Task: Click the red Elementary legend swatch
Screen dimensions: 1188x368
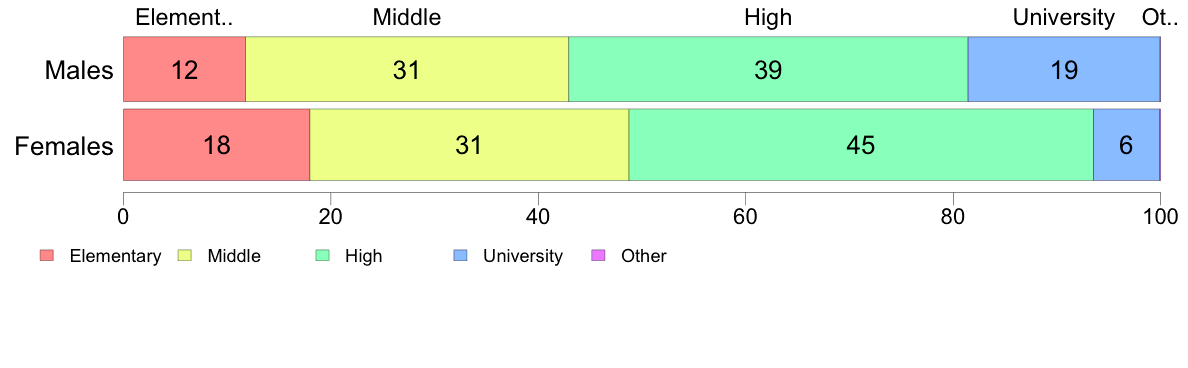Action: coord(47,256)
